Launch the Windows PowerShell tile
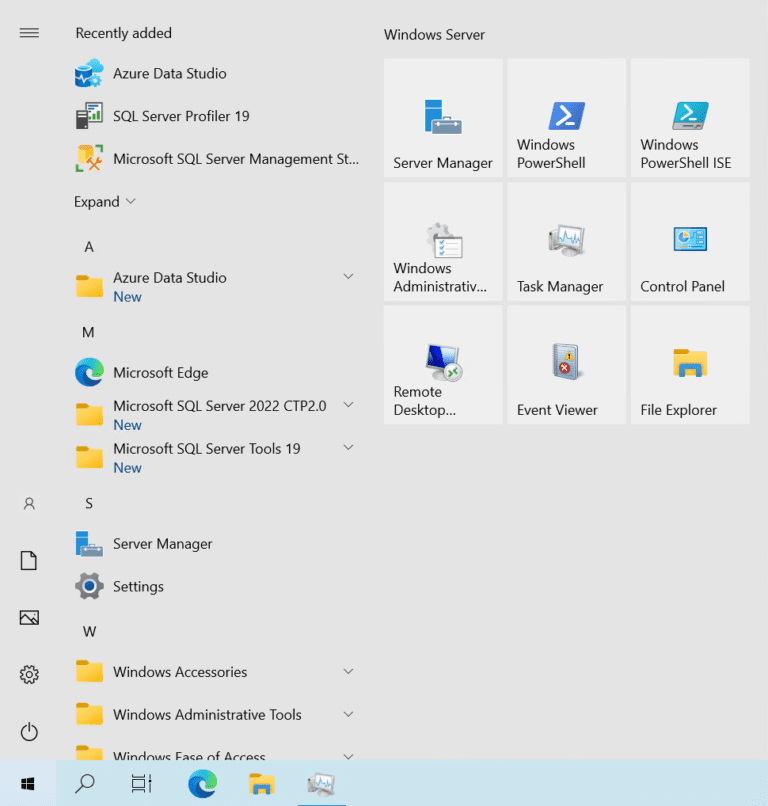Screen dimensions: 768x806 point(566,118)
